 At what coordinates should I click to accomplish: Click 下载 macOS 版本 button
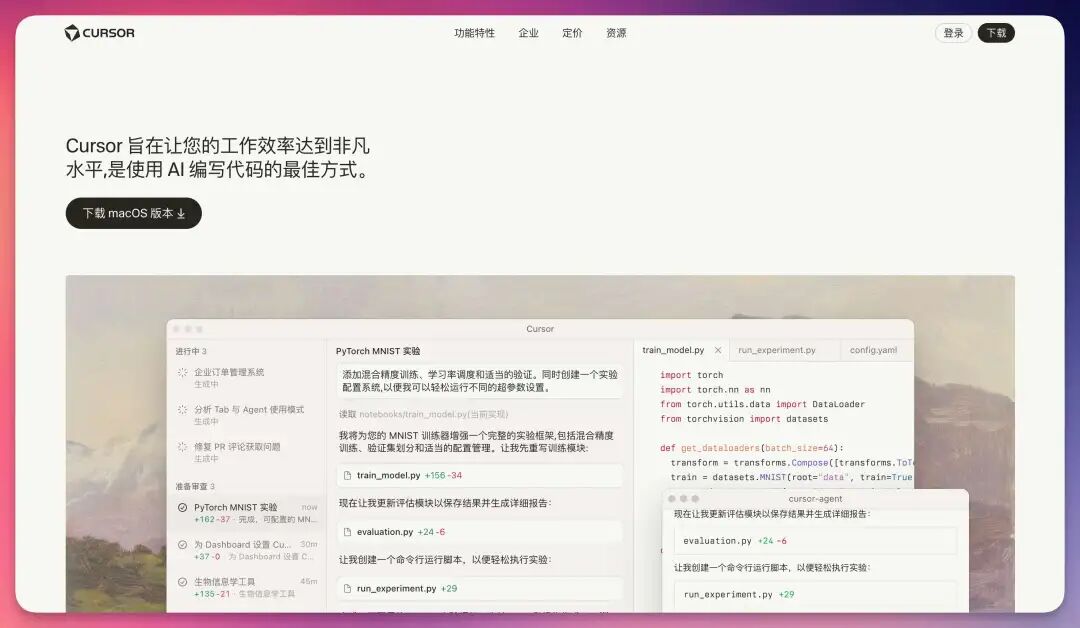(x=133, y=213)
